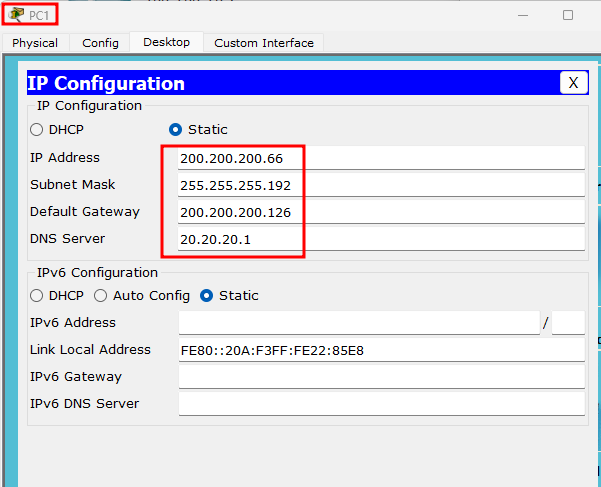This screenshot has width=601, height=487.
Task: Close the IP Configuration panel with X
Action: [573, 82]
